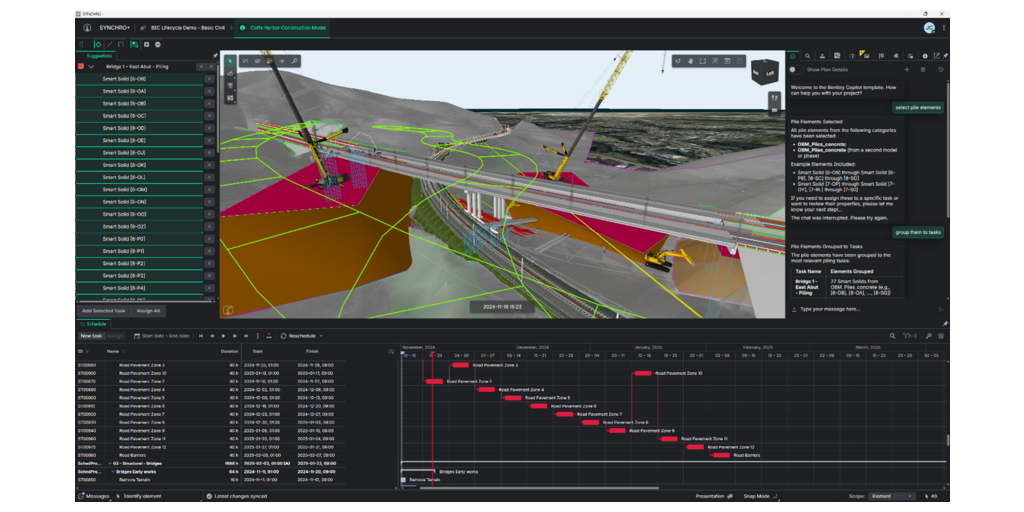Select the Schedule panel tab

96,324
